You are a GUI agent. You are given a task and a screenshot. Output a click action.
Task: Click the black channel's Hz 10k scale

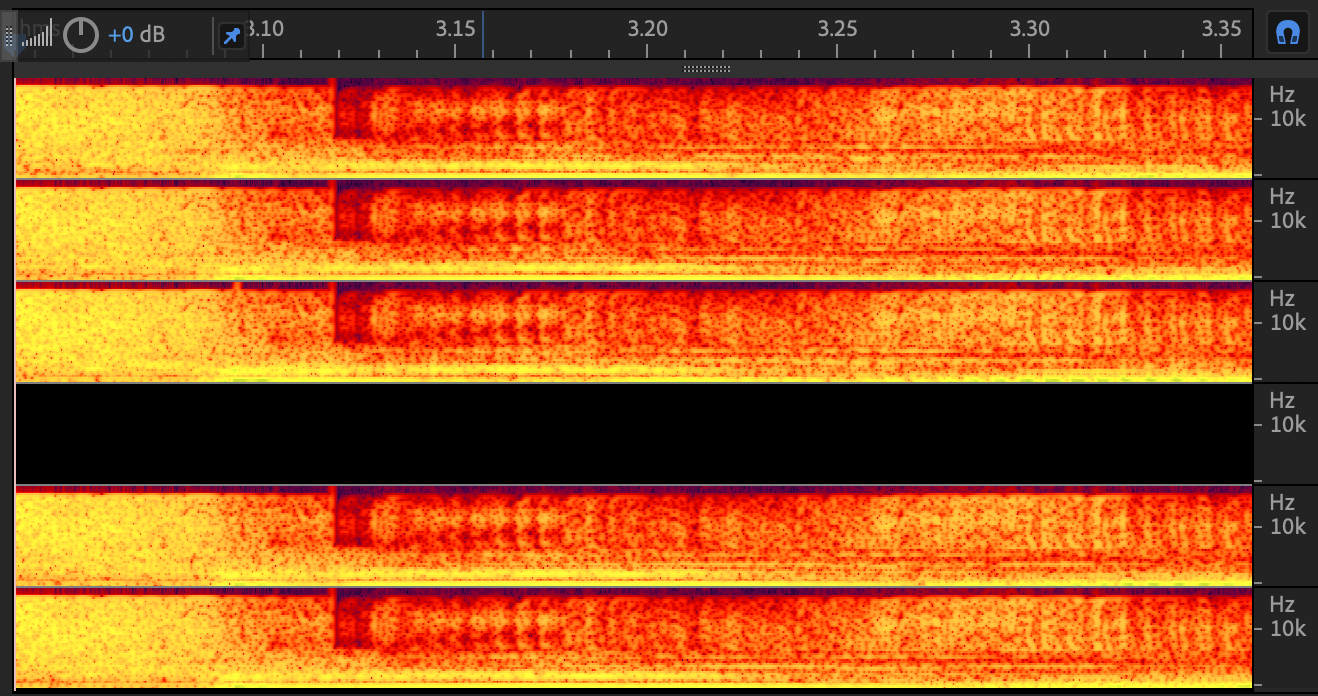tap(1285, 413)
